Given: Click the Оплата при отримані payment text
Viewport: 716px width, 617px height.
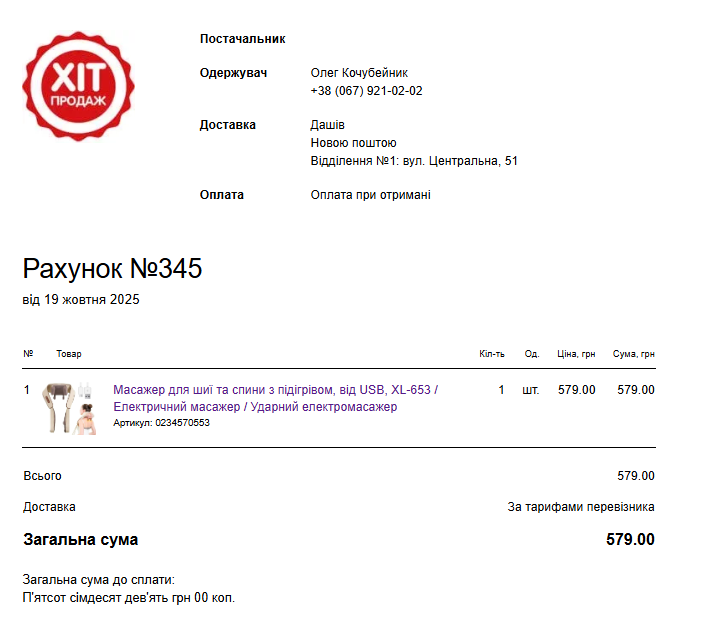Looking at the screenshot, I should (x=370, y=195).
